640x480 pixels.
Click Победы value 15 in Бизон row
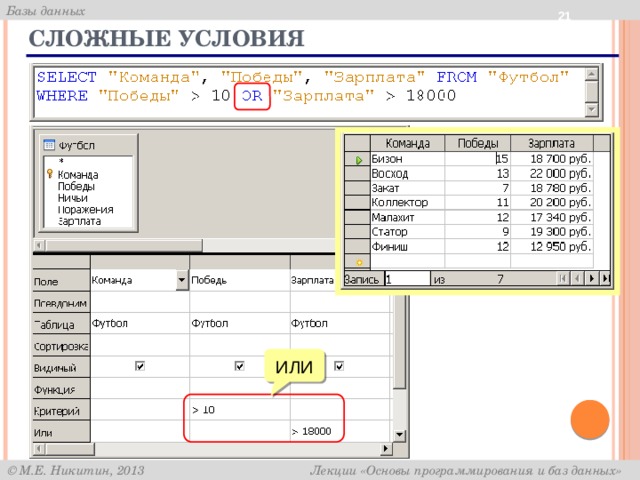[x=478, y=158]
